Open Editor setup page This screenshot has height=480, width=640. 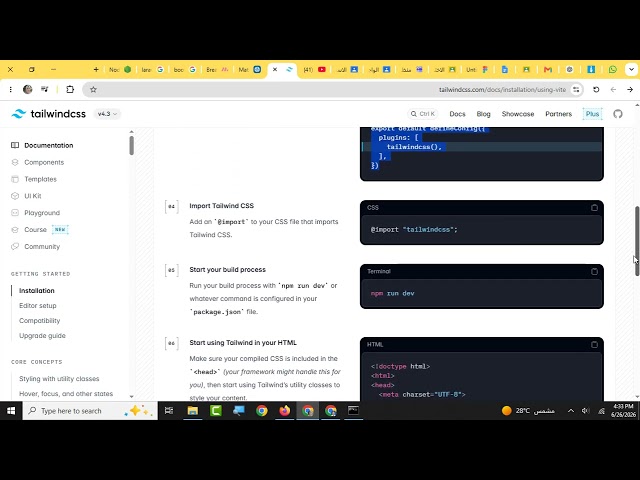pyautogui.click(x=38, y=306)
